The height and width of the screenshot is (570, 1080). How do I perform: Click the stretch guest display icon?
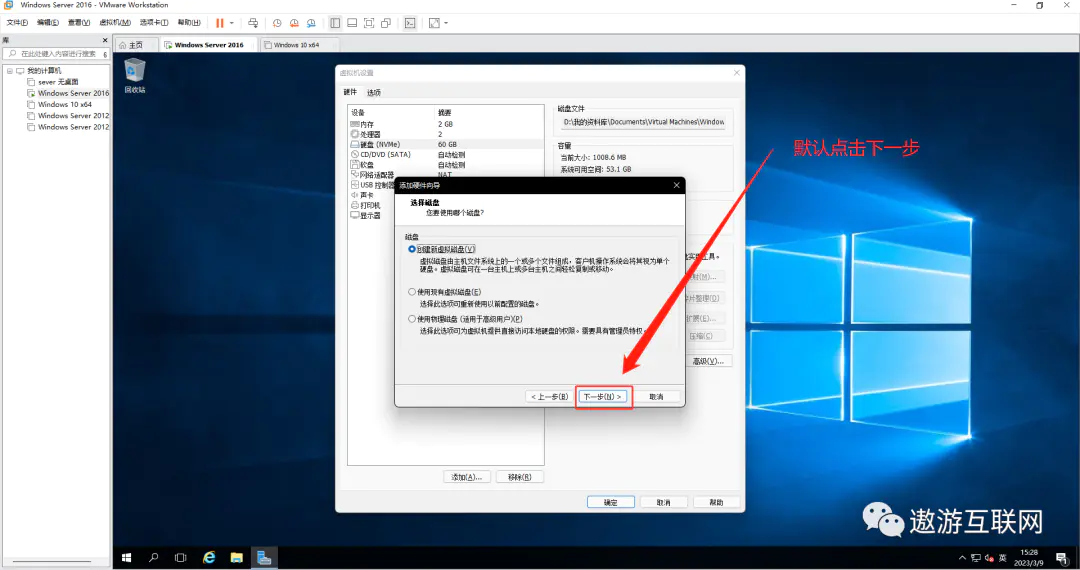pyautogui.click(x=434, y=23)
